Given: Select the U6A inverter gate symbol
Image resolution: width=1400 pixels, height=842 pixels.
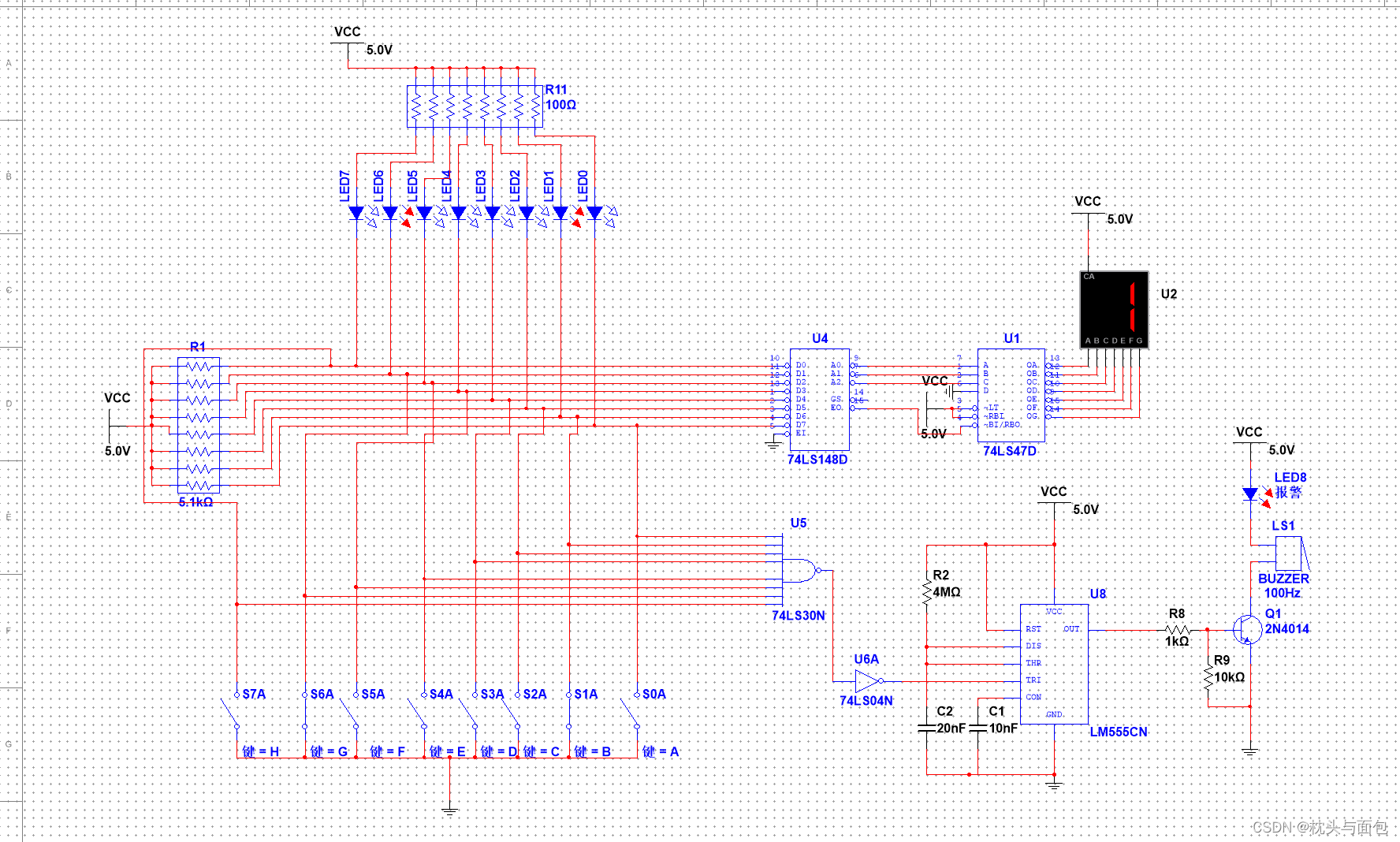Looking at the screenshot, I should 869,680.
